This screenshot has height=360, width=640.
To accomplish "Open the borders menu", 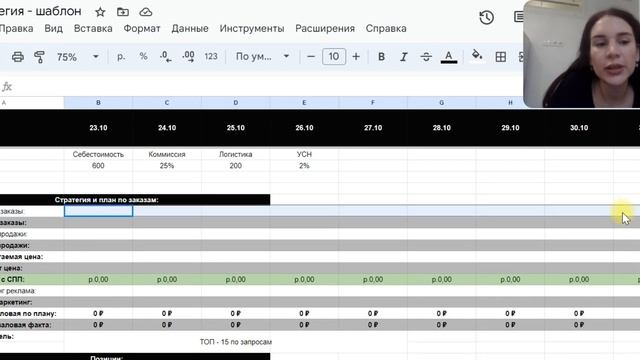I will coord(500,57).
